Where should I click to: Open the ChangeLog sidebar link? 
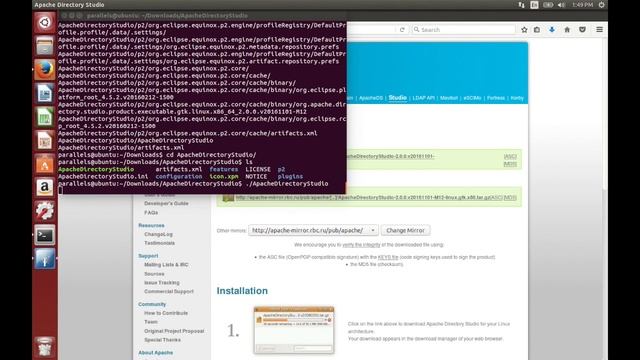point(158,234)
